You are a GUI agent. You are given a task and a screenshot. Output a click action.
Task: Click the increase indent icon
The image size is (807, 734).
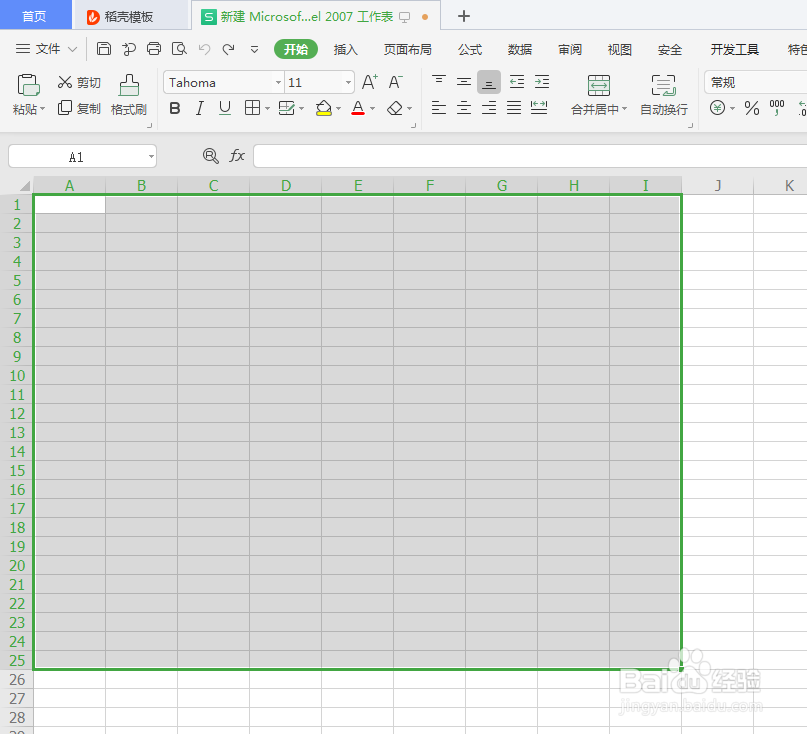point(541,81)
